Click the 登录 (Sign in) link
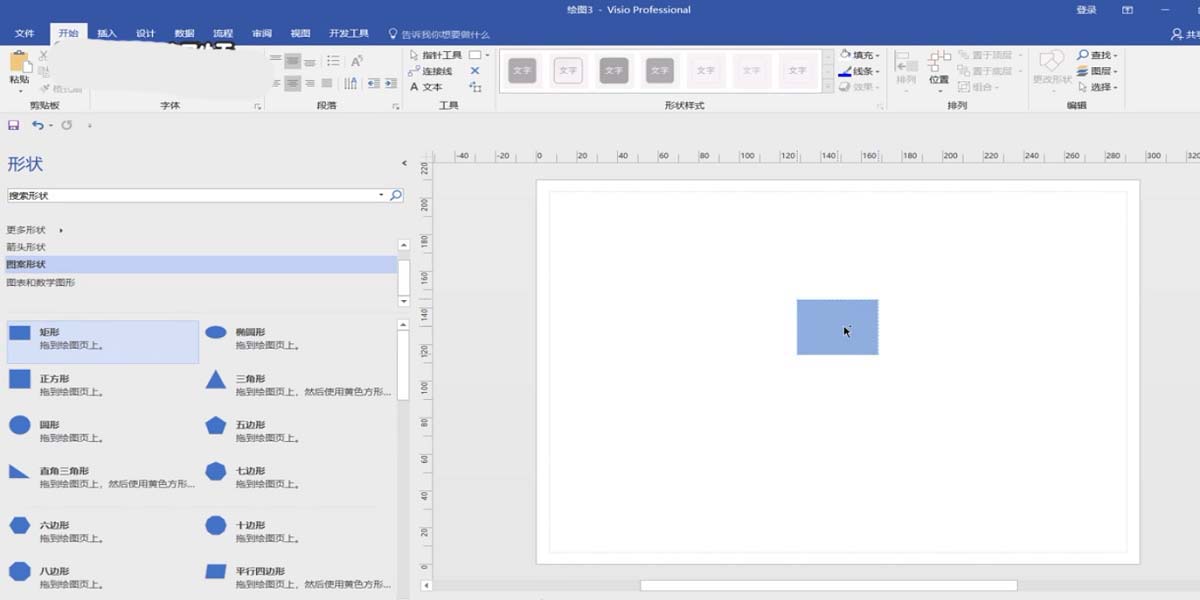 1086,9
